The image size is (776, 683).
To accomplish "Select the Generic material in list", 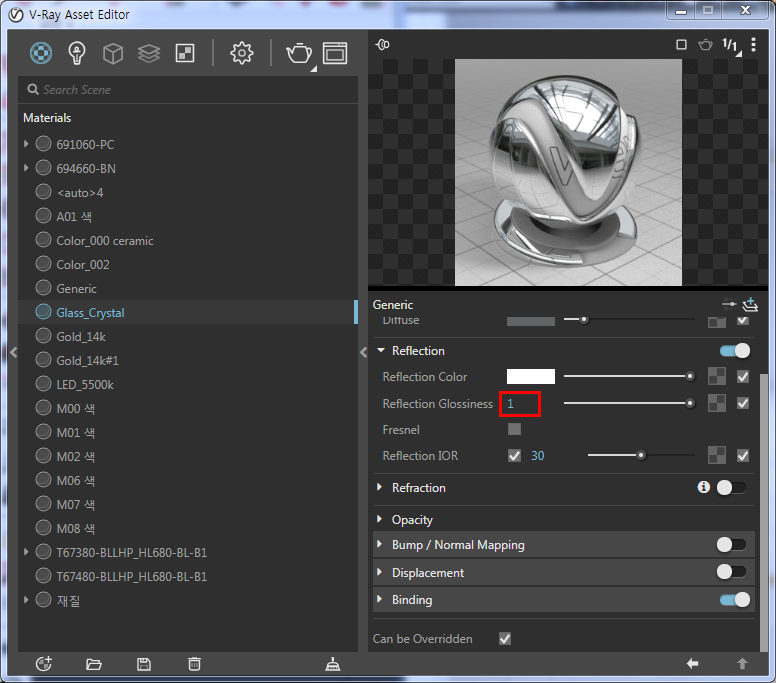I will pos(188,289).
